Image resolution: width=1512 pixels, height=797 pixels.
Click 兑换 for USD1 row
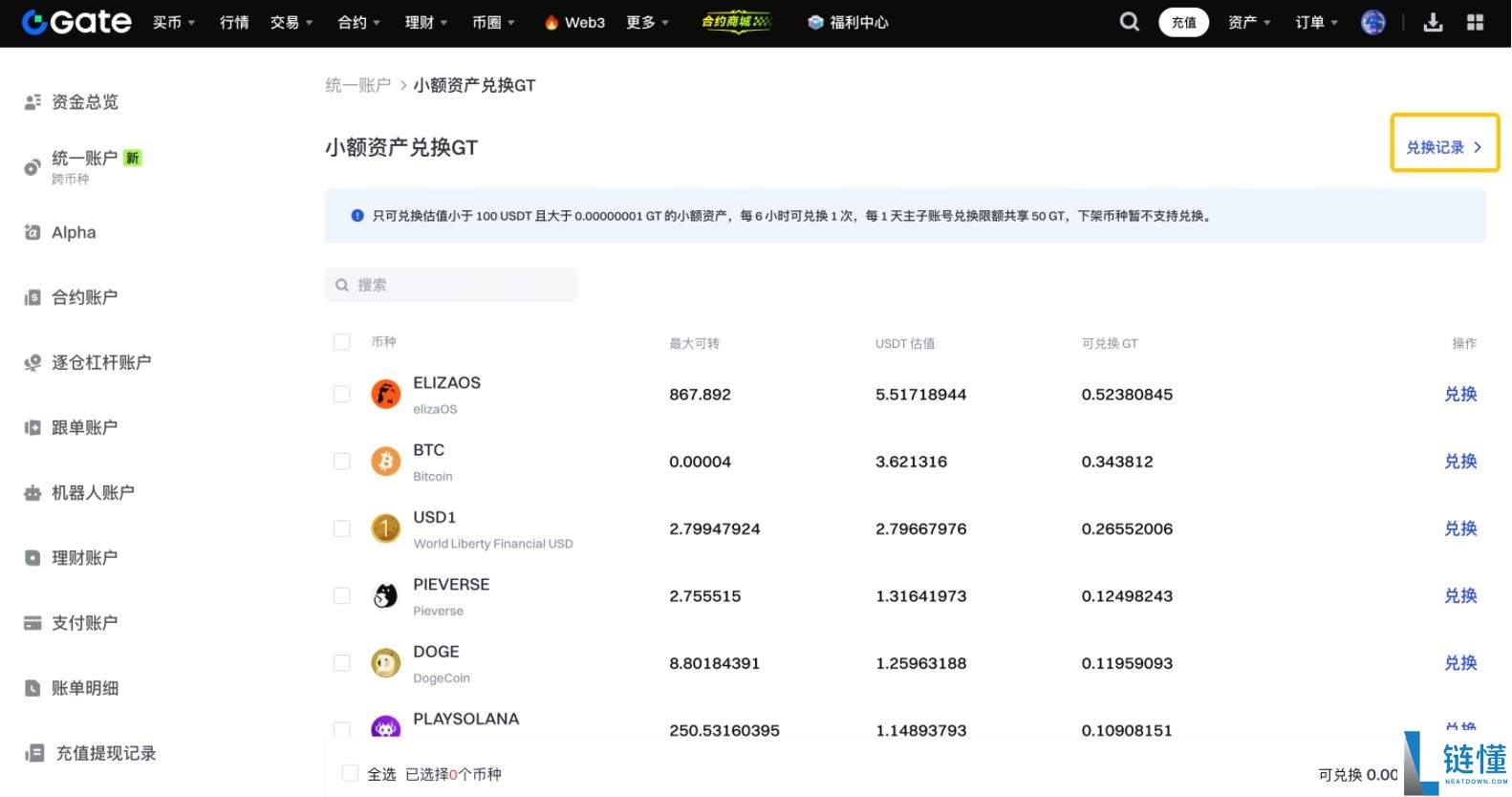coord(1460,528)
